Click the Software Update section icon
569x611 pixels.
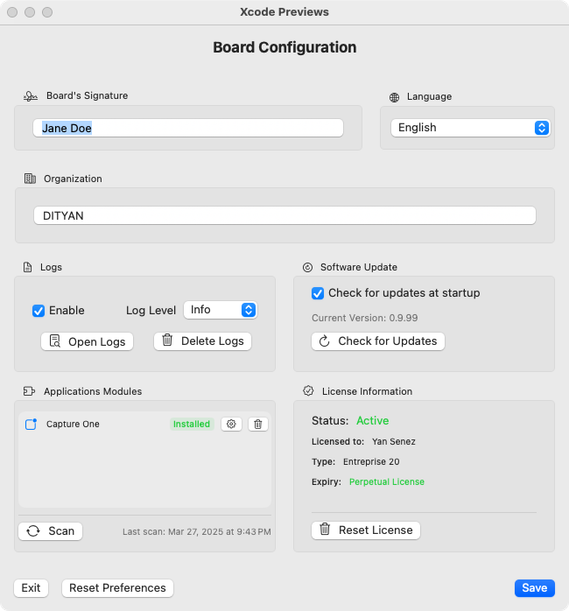[x=307, y=267]
